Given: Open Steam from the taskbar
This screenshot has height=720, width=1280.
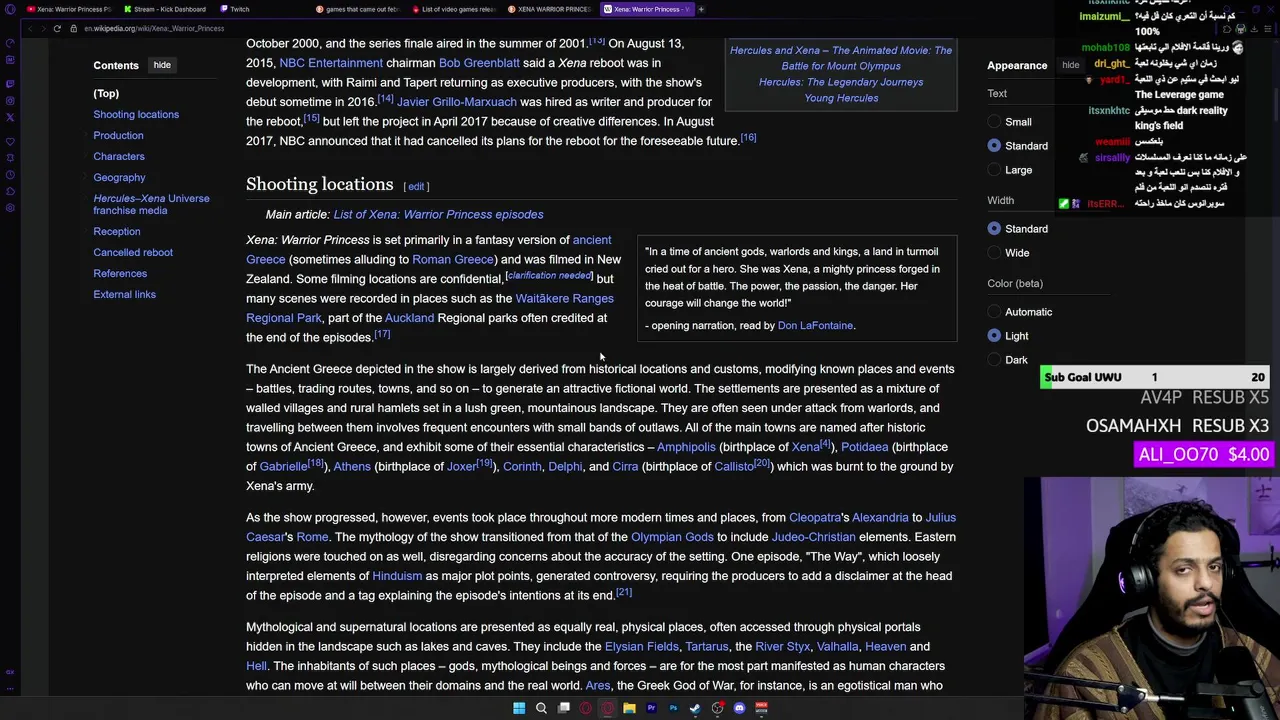Looking at the screenshot, I should coord(695,708).
